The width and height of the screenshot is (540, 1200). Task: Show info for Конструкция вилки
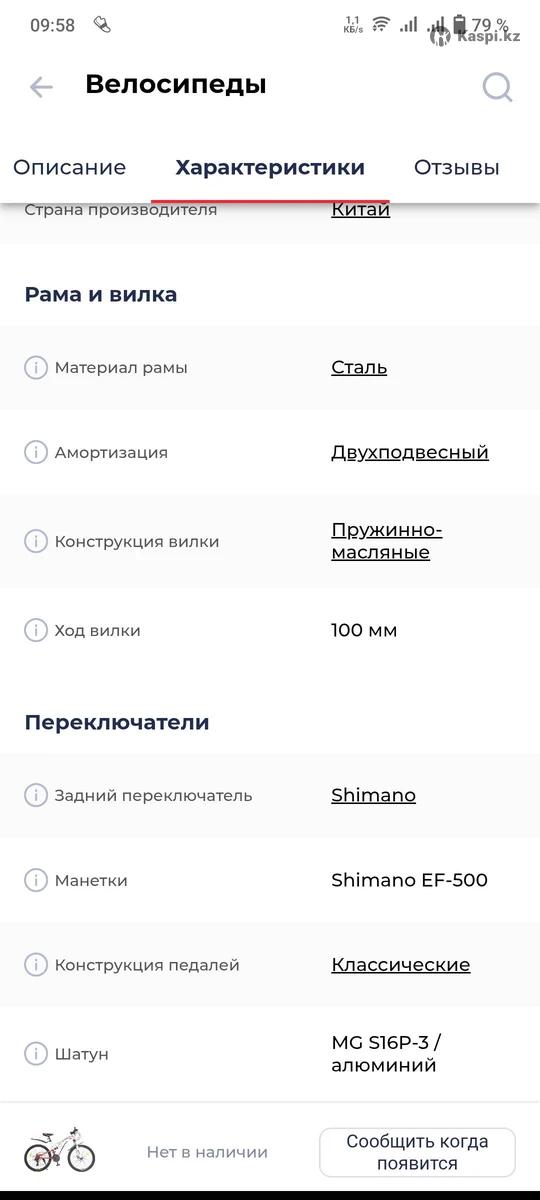coord(36,541)
